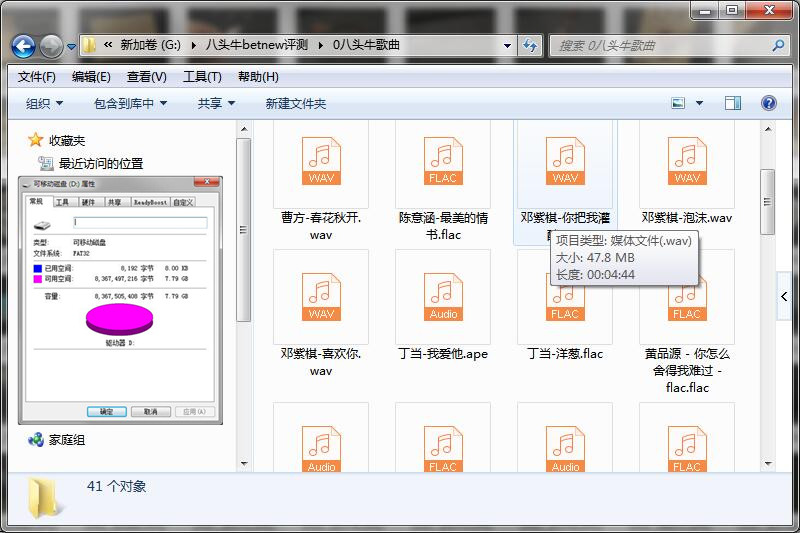800x533 pixels.
Task: Expand the 共享 toolbar dropdown
Action: pos(216,104)
